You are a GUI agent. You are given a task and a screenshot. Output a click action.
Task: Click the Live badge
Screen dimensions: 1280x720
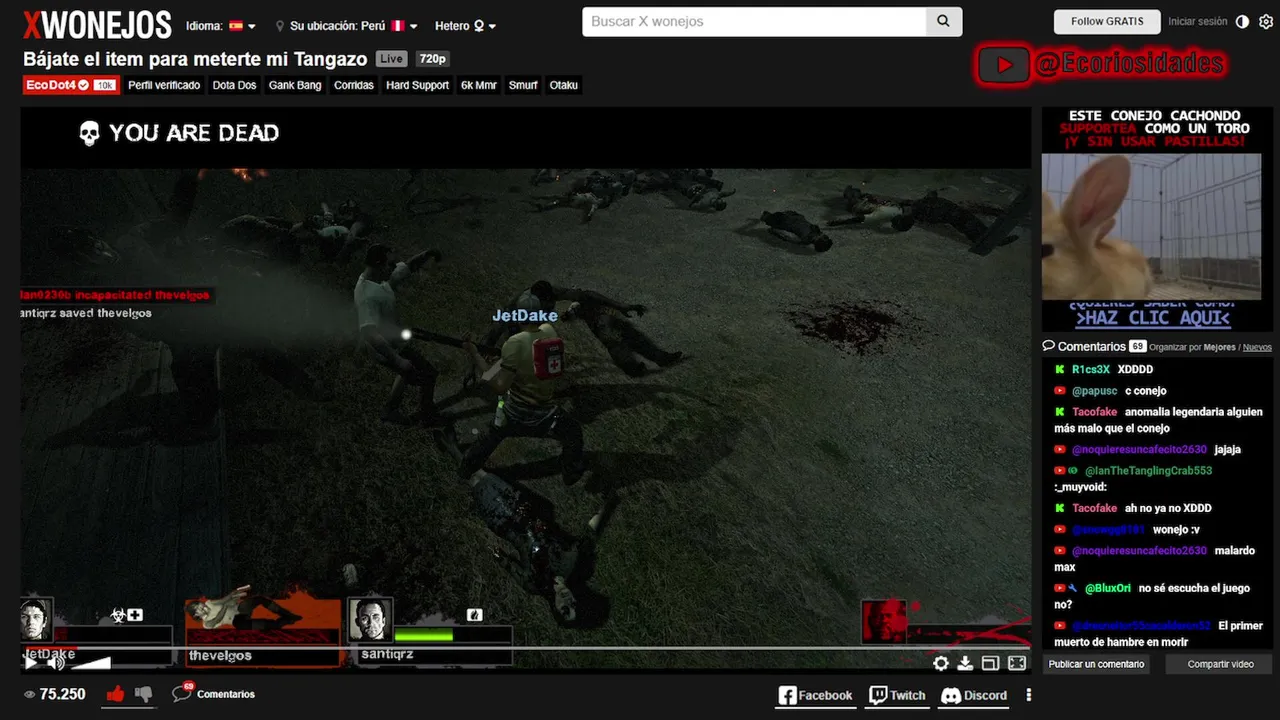point(392,59)
